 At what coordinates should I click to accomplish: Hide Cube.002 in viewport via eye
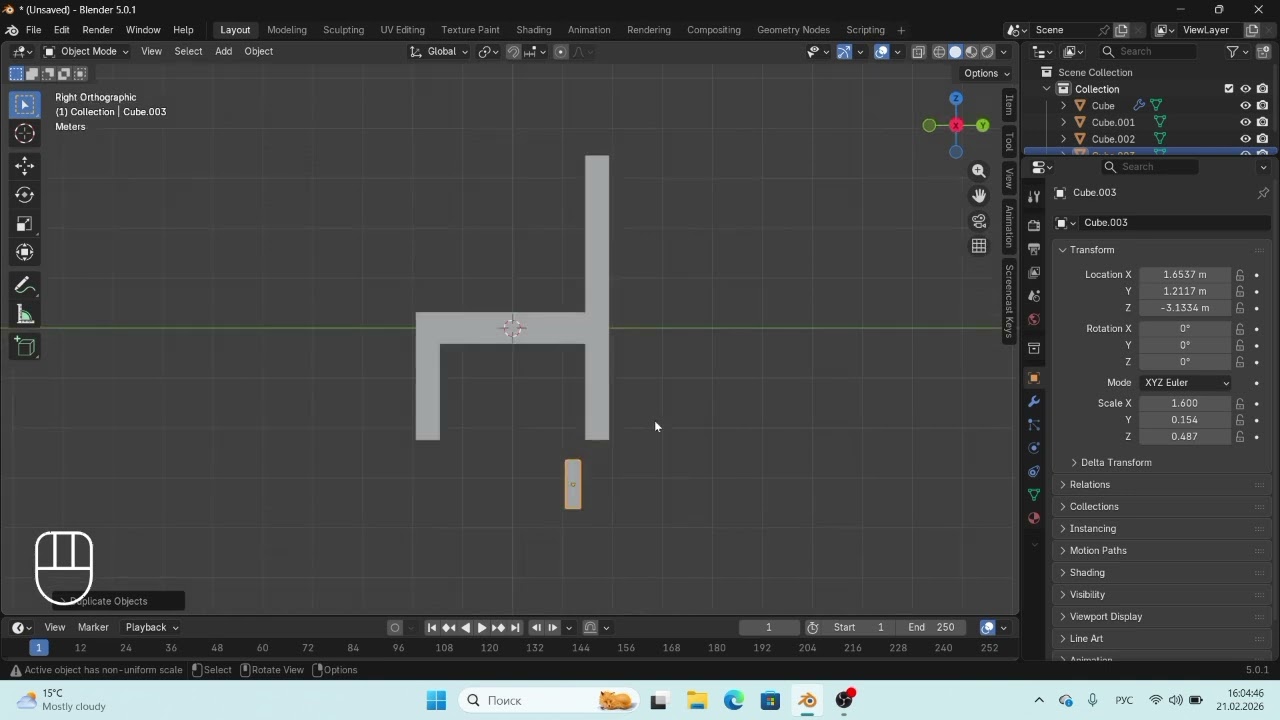point(1246,139)
